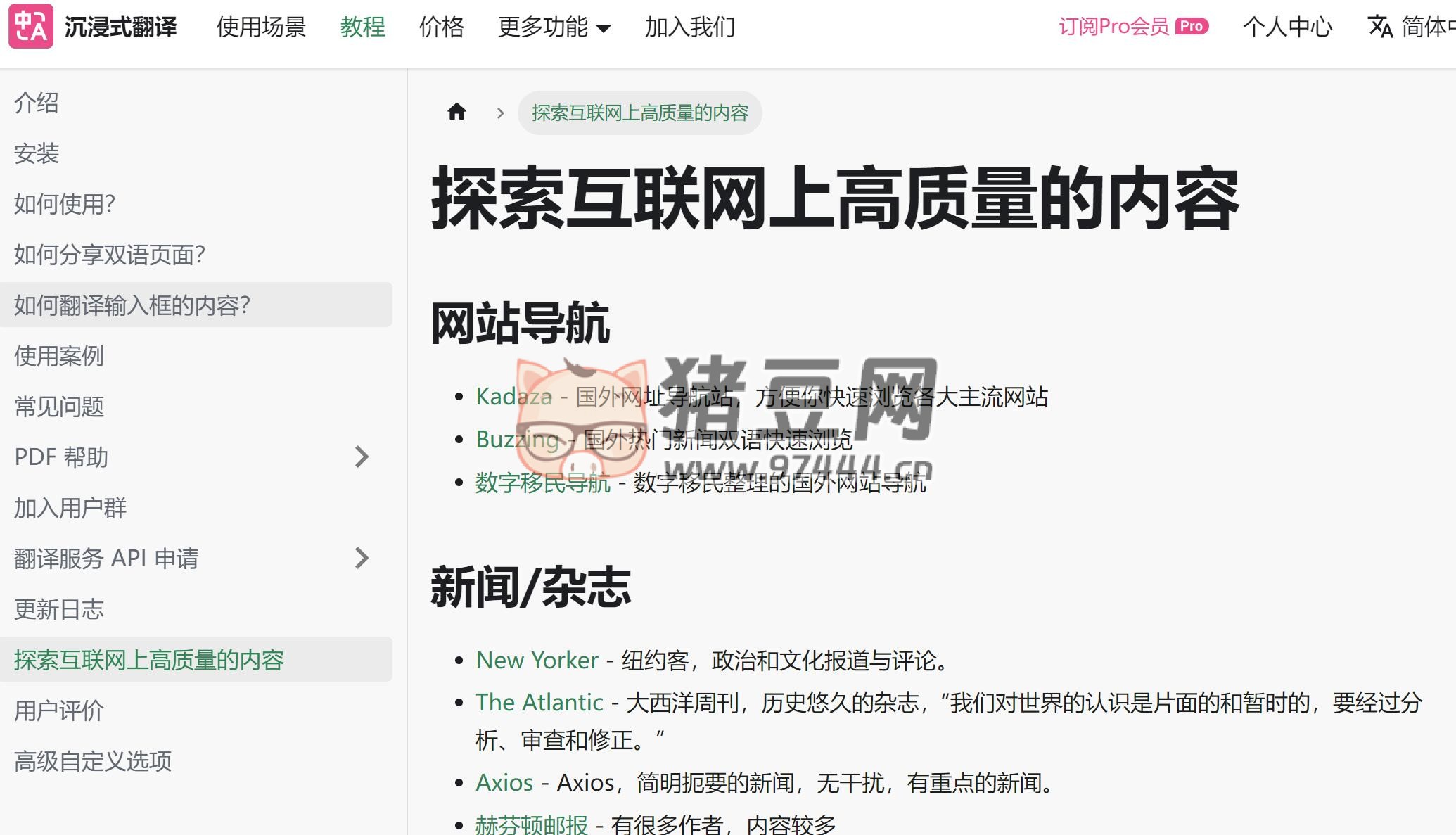
Task: Open 使用场景 in the top navigation
Action: point(262,27)
